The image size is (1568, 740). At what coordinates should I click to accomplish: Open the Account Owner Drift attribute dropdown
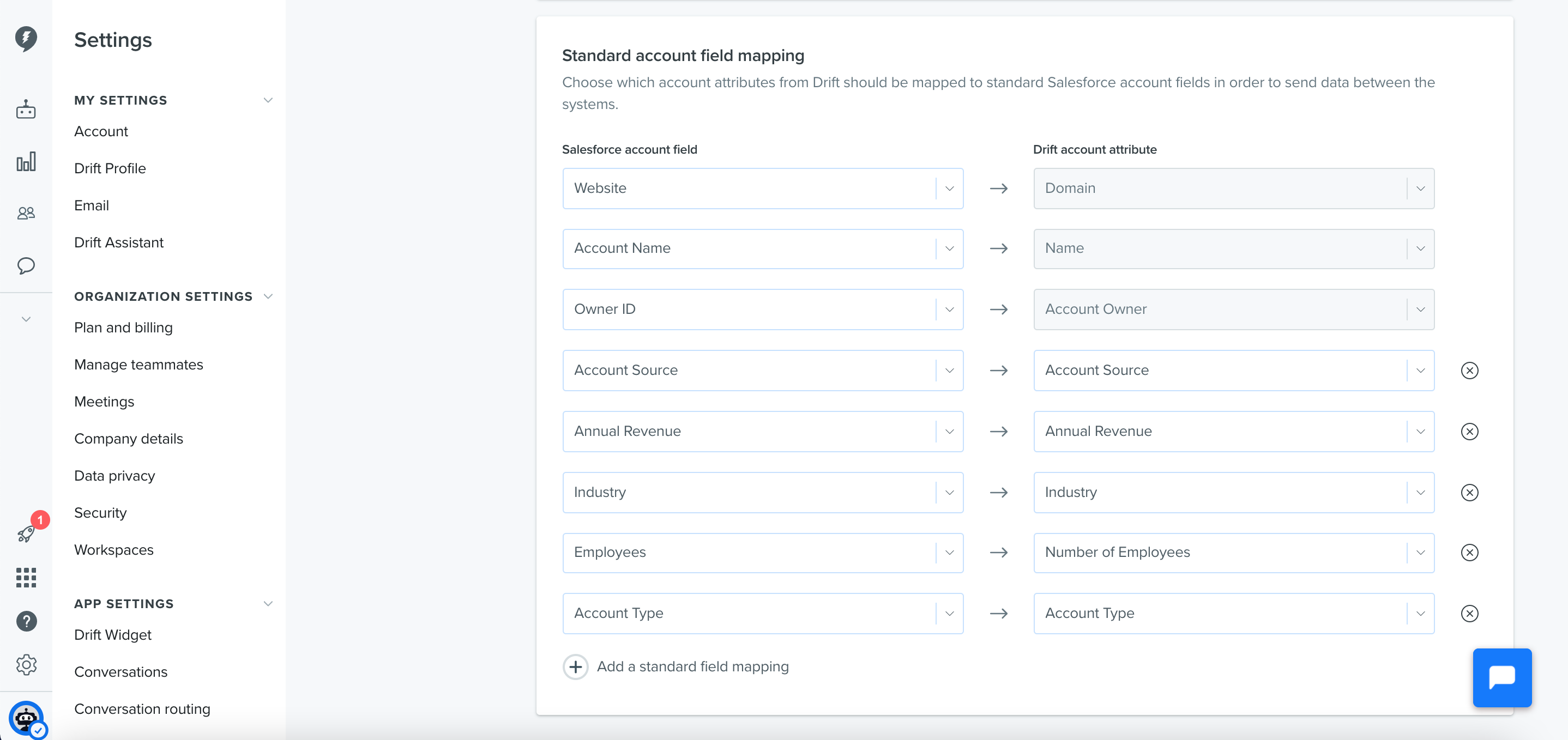1234,310
